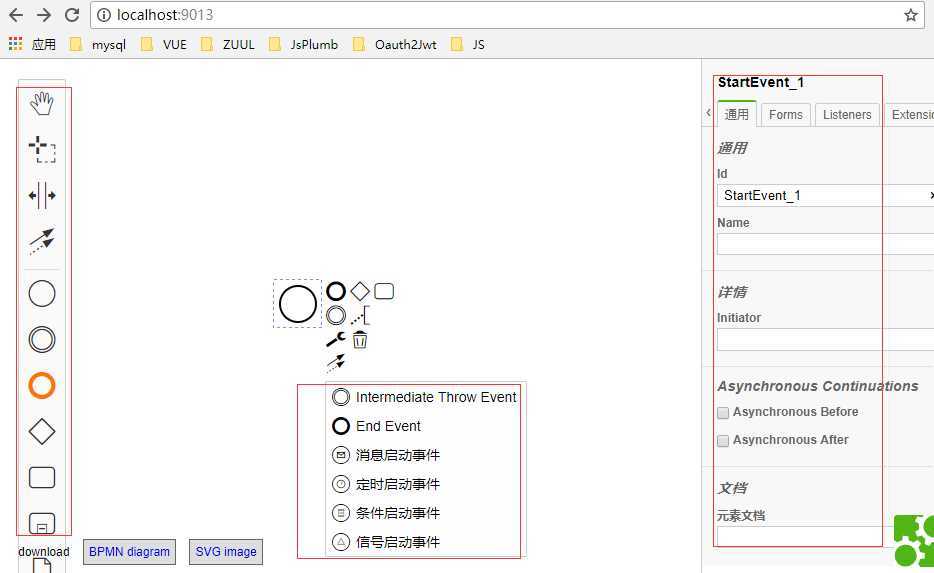Reload the page
The width and height of the screenshot is (934, 573).
(72, 15)
